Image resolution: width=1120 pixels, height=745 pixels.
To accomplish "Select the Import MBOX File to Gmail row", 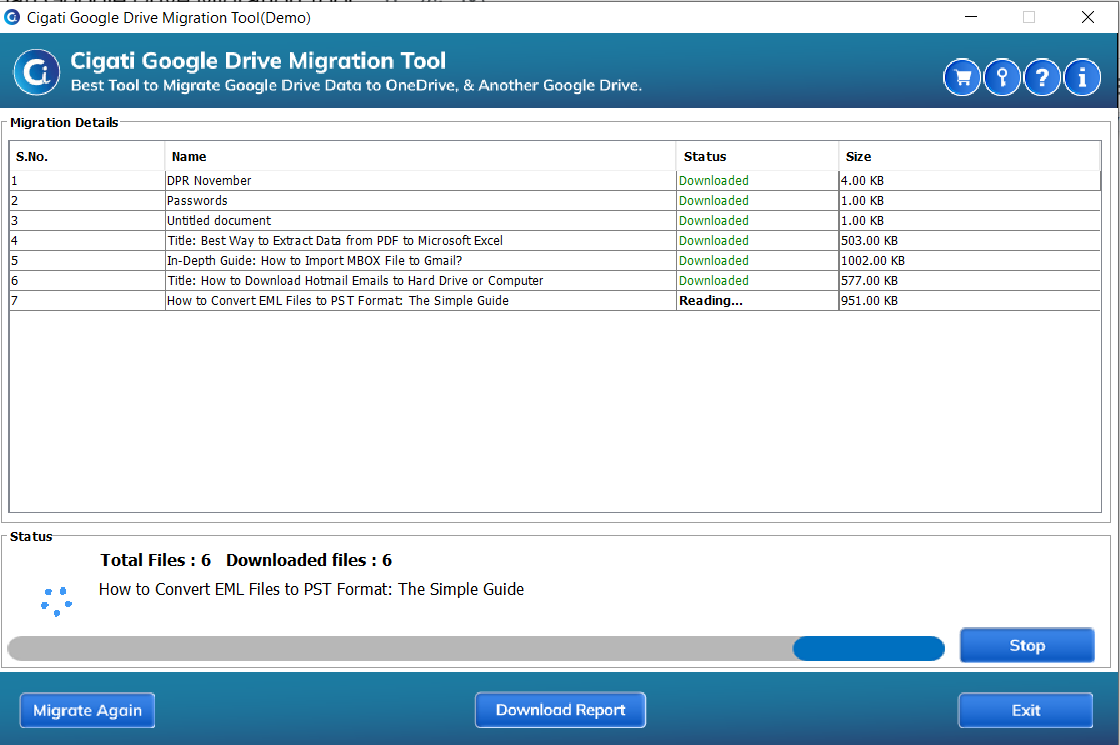I will click(555, 261).
